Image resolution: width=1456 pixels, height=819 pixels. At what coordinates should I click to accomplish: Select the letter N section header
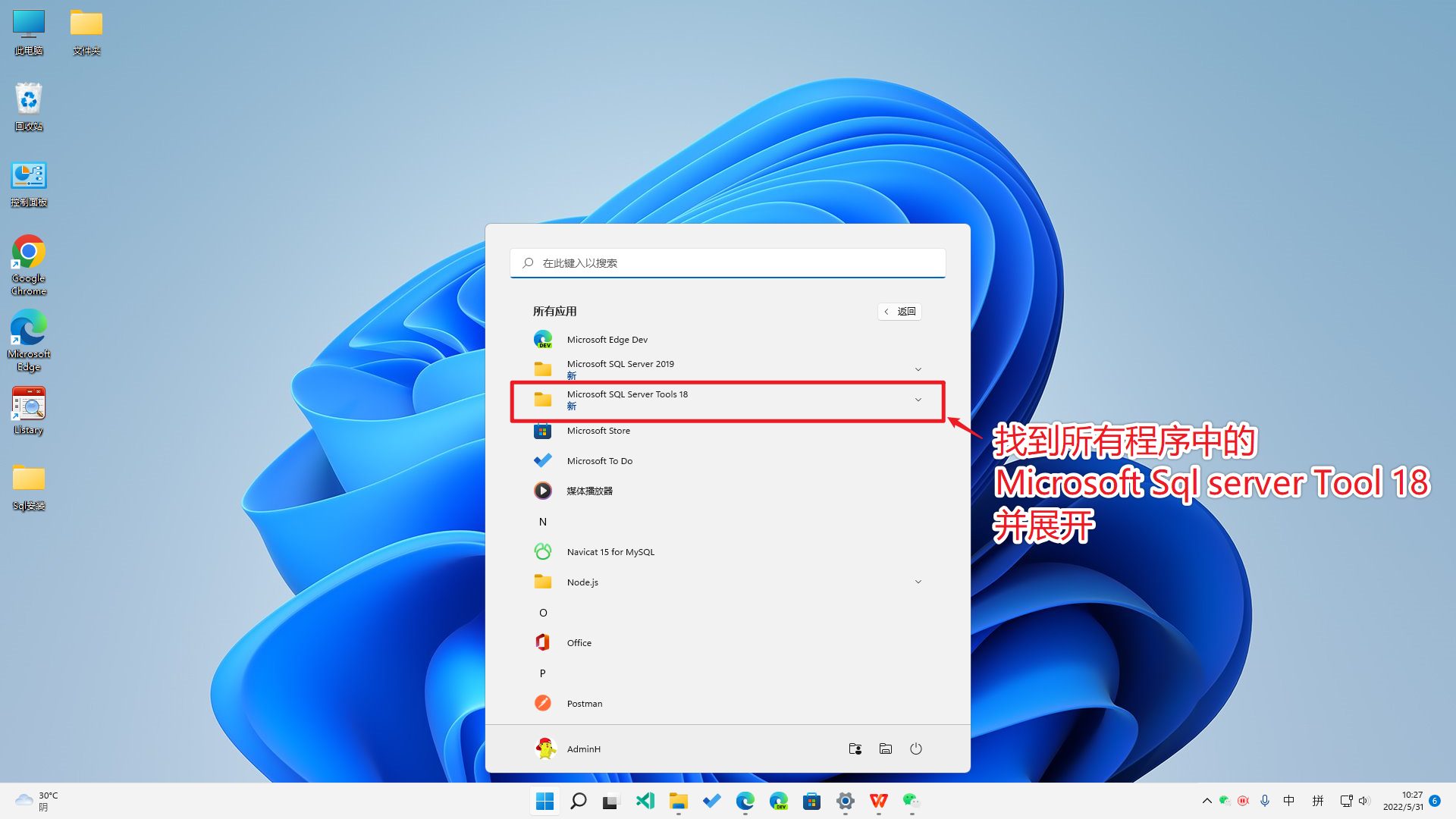tap(543, 522)
